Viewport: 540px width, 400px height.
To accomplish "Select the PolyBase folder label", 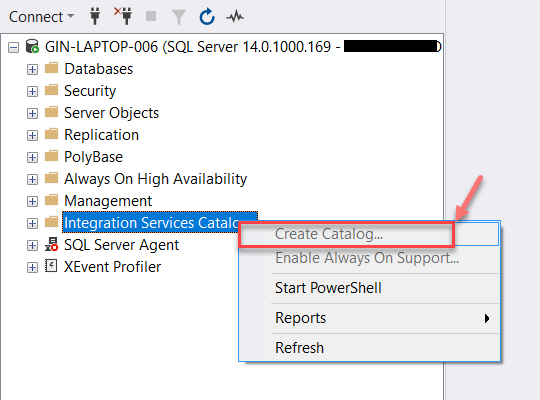I will pyautogui.click(x=93, y=157).
